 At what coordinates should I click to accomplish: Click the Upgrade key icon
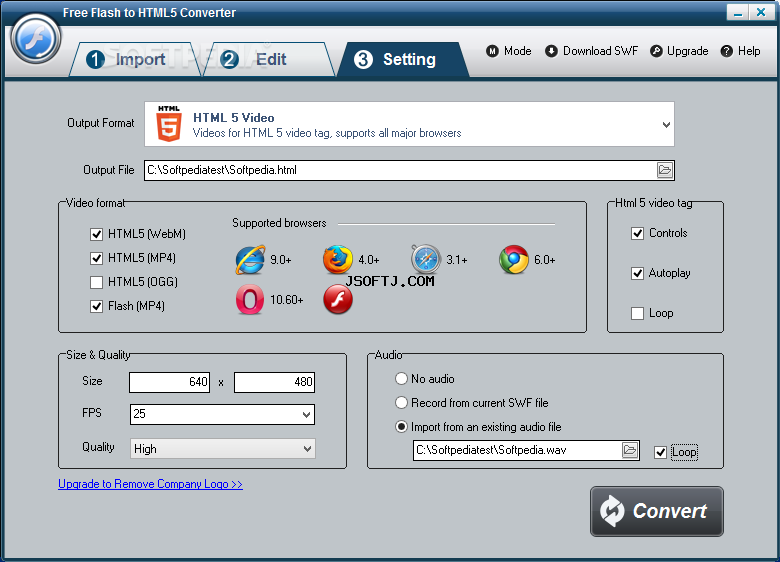(656, 51)
